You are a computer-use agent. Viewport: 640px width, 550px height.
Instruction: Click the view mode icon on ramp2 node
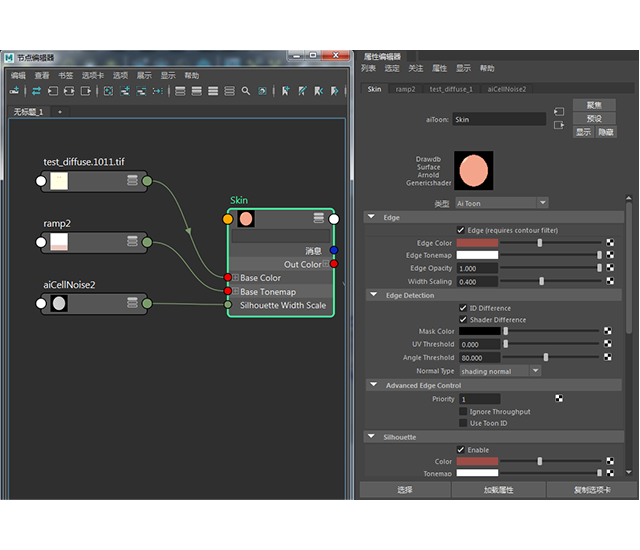coord(132,242)
